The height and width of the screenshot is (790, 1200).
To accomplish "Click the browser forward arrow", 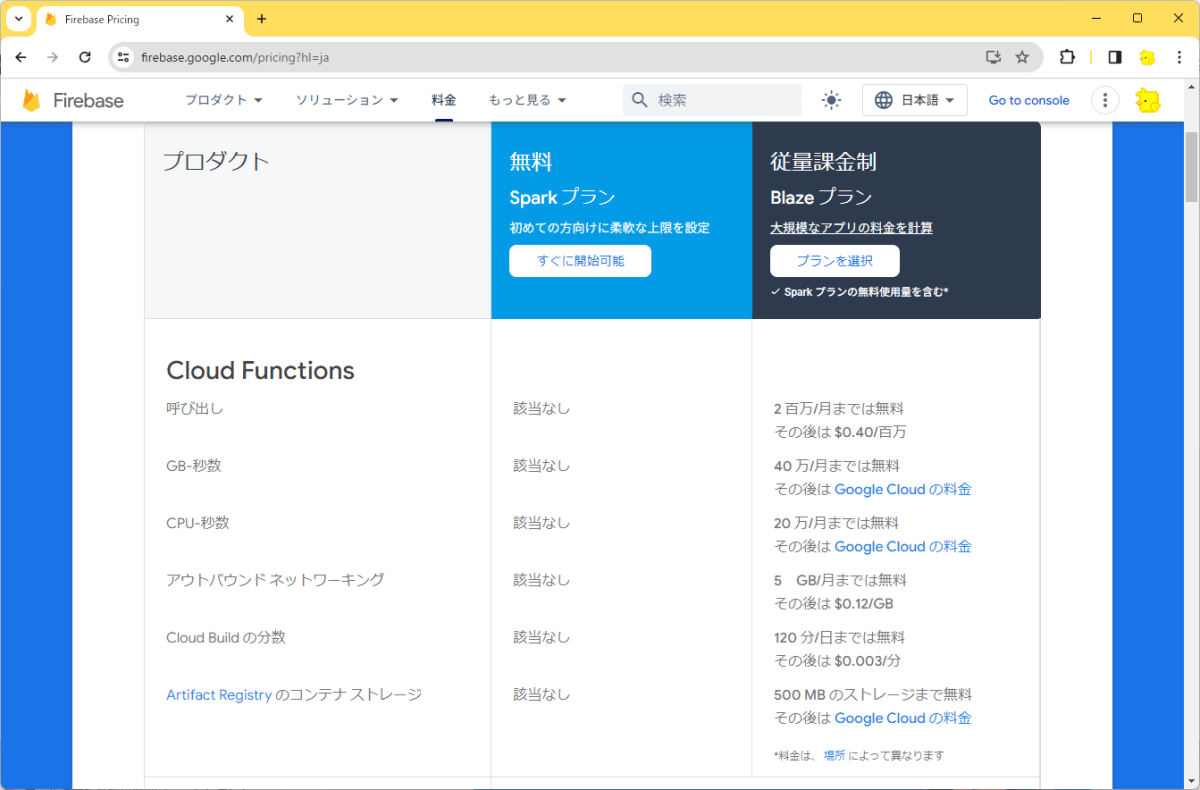I will click(53, 57).
